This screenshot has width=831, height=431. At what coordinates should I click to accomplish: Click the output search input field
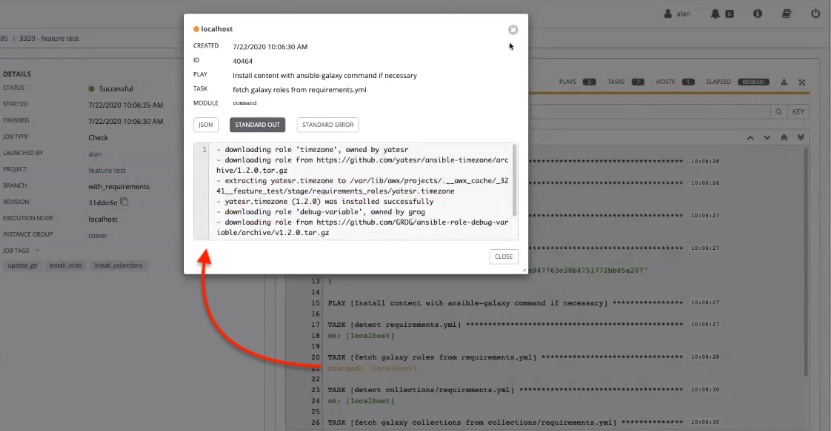[x=649, y=112]
